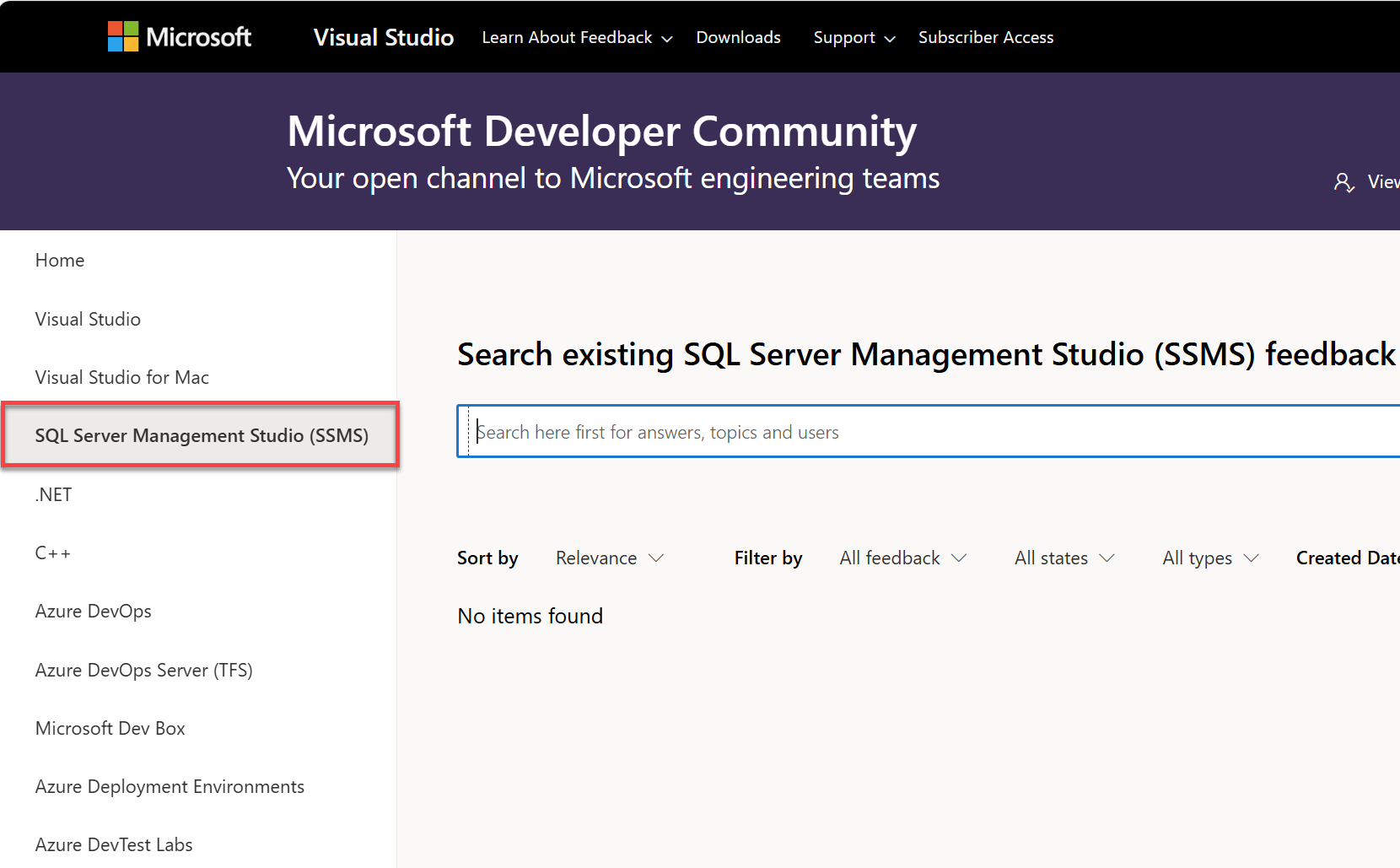Screen dimensions: 1400x868
Task: Select SQL Server Management Studio (SSMS)
Action: click(202, 436)
